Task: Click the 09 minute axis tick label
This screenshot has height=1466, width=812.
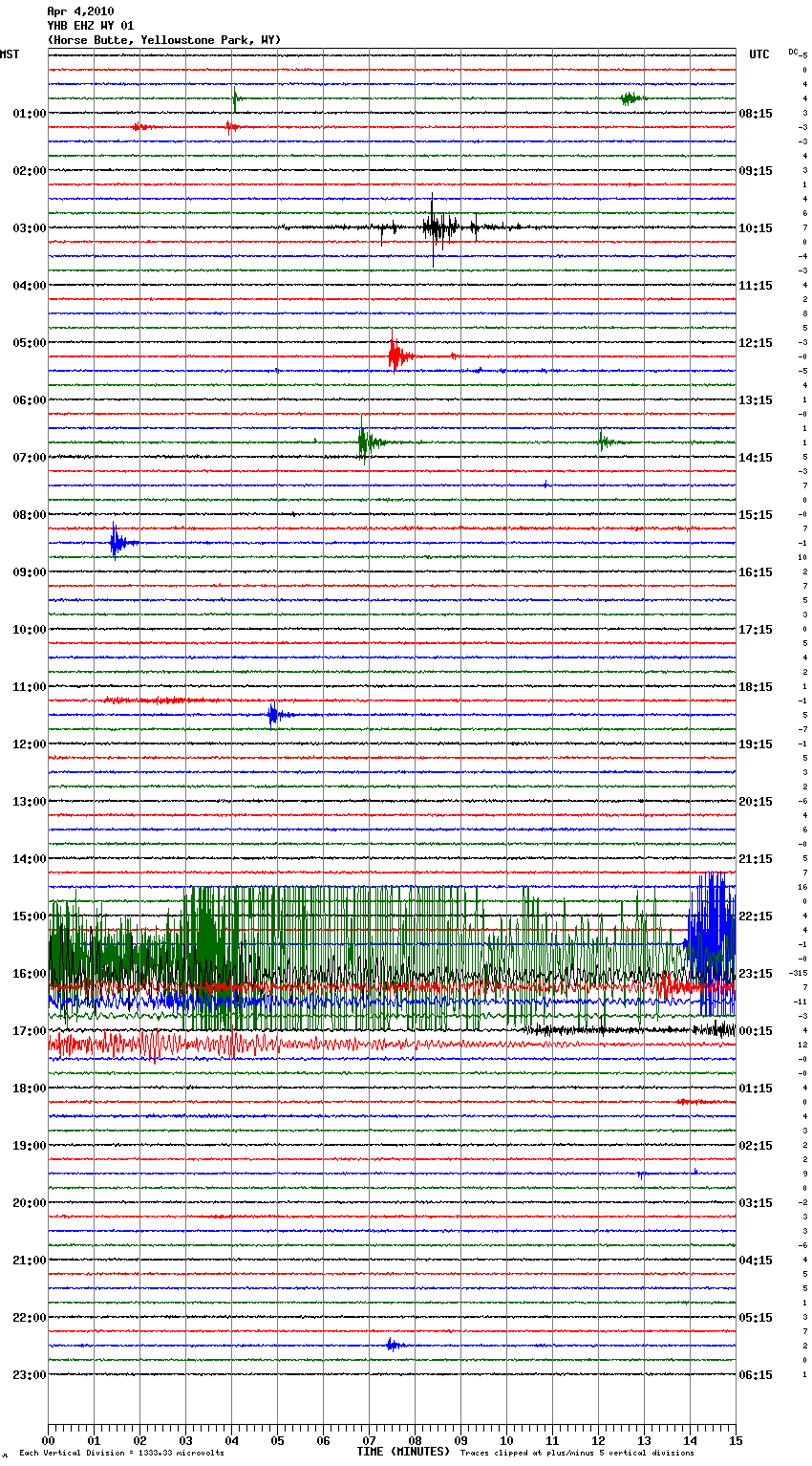Action: tap(461, 1440)
